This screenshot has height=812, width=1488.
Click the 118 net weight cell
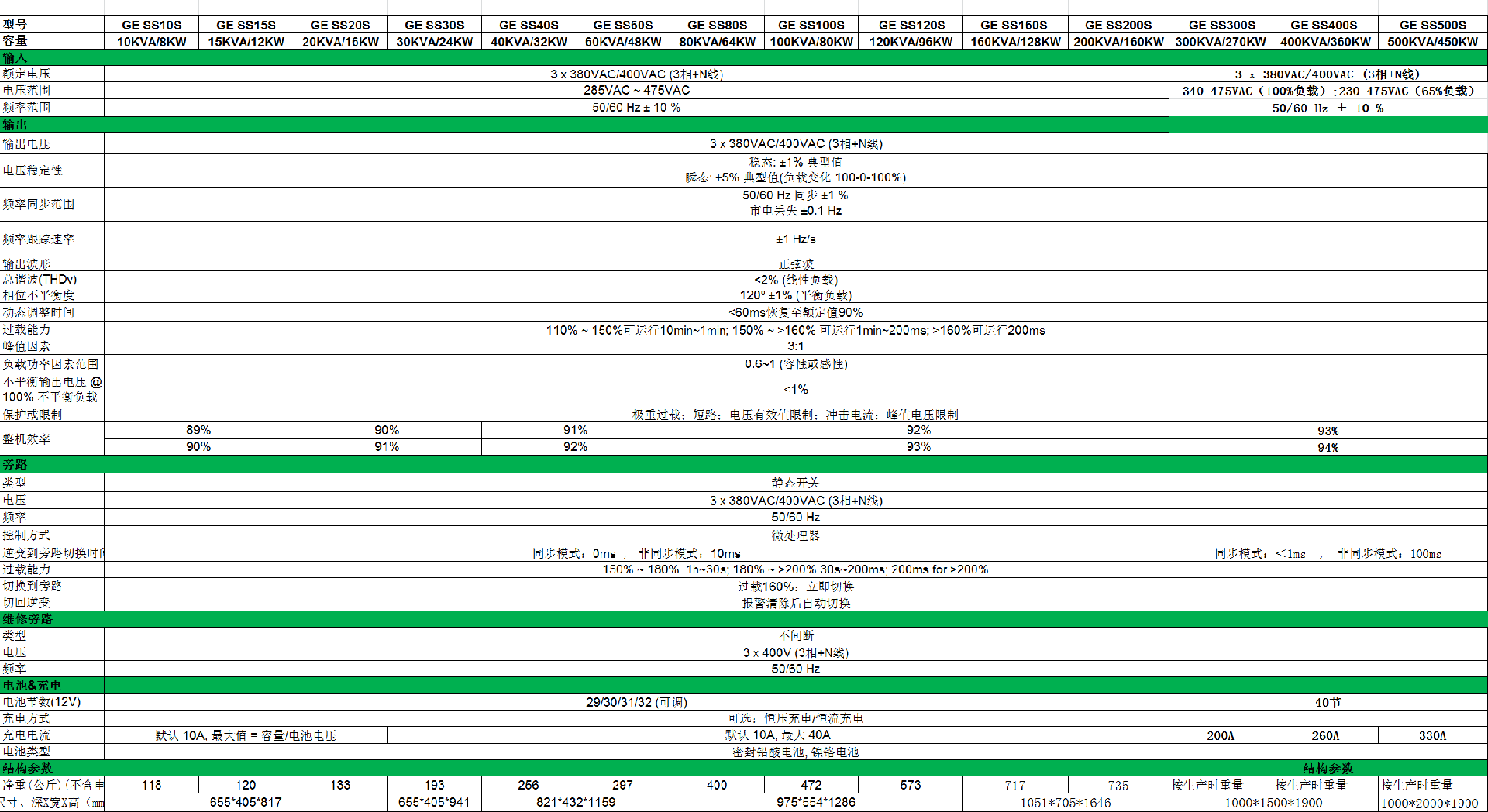(152, 785)
